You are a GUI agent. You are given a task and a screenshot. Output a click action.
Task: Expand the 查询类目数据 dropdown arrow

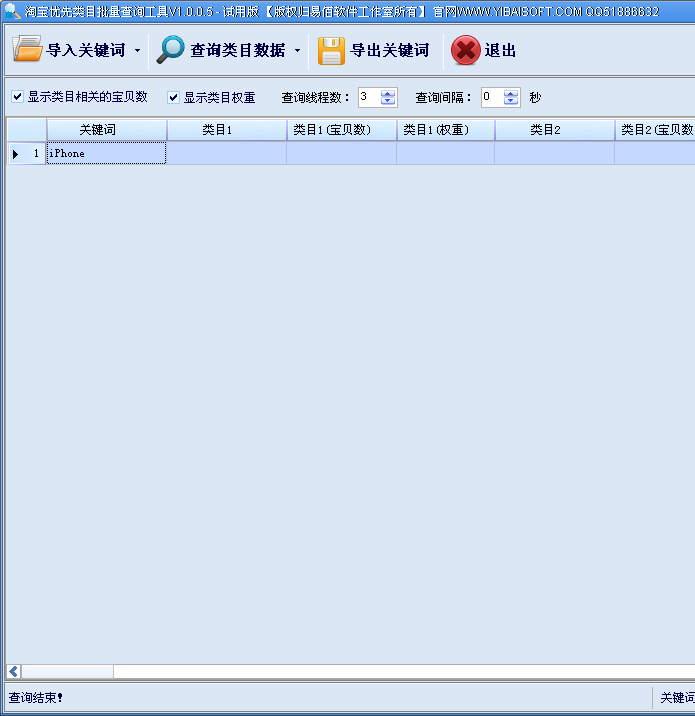coord(297,50)
